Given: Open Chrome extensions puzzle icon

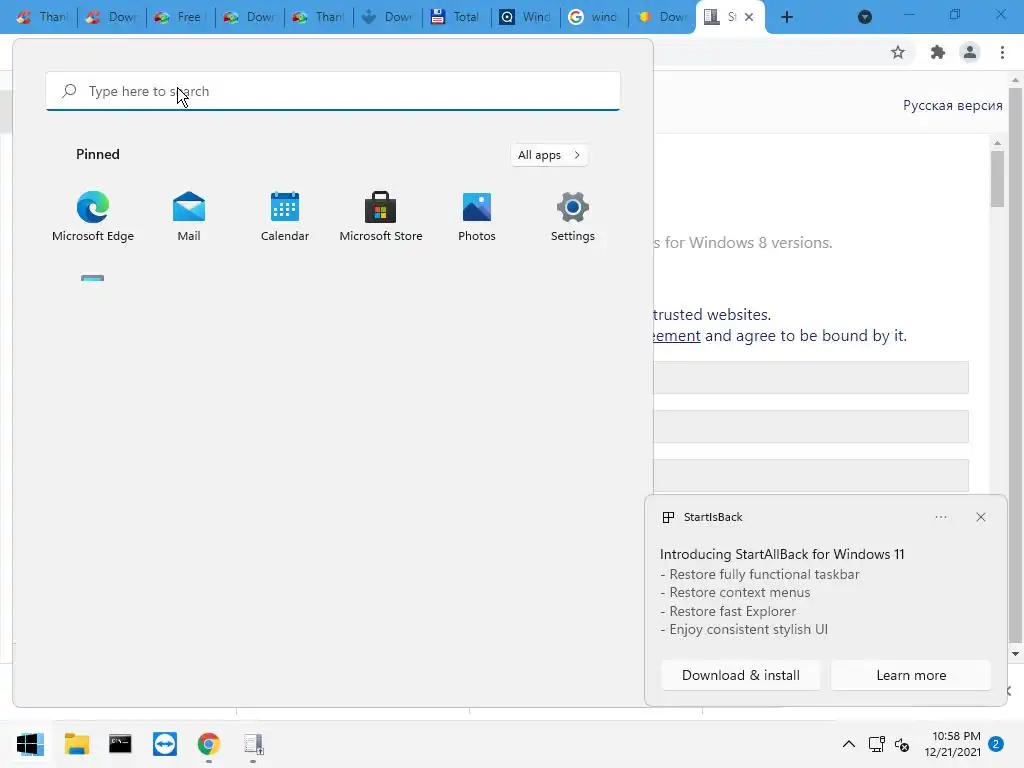Looking at the screenshot, I should click(x=938, y=52).
